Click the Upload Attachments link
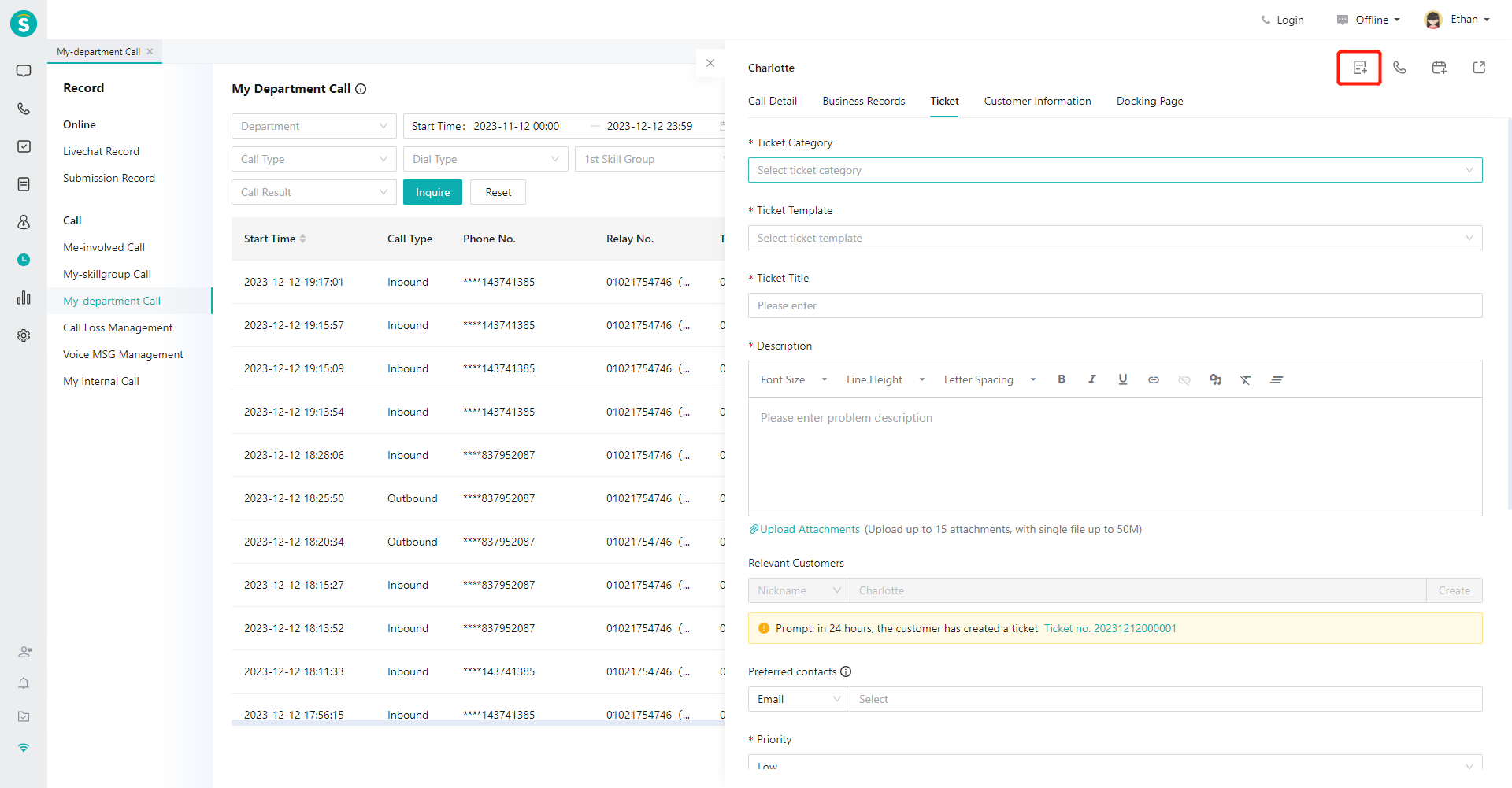The width and height of the screenshot is (1512, 788). [x=804, y=529]
